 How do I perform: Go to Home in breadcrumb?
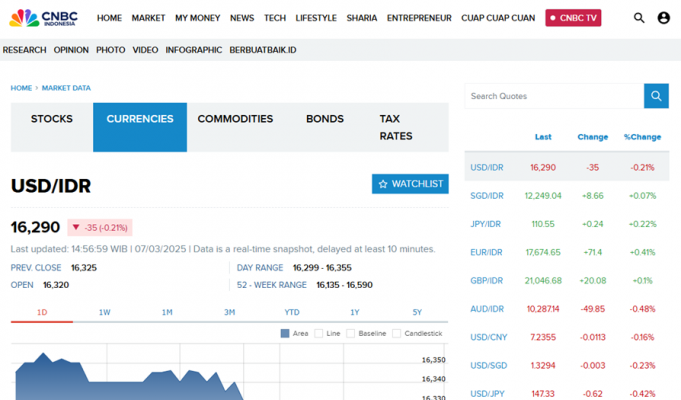click(x=21, y=88)
